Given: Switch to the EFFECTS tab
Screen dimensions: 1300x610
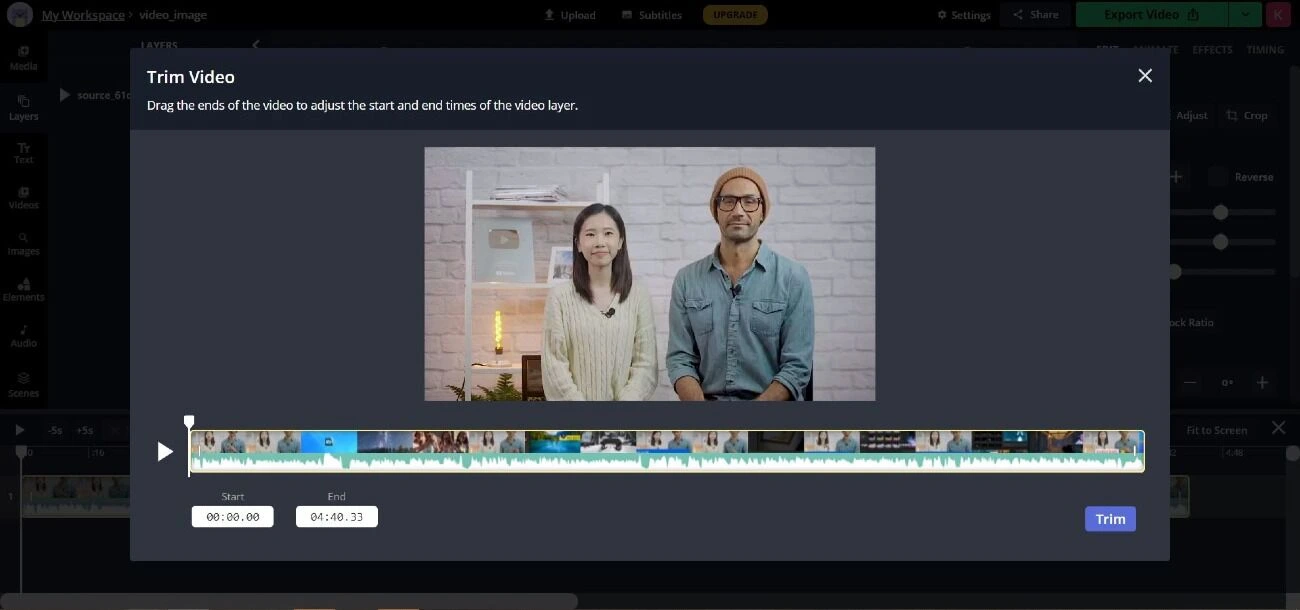Looking at the screenshot, I should 1212,49.
